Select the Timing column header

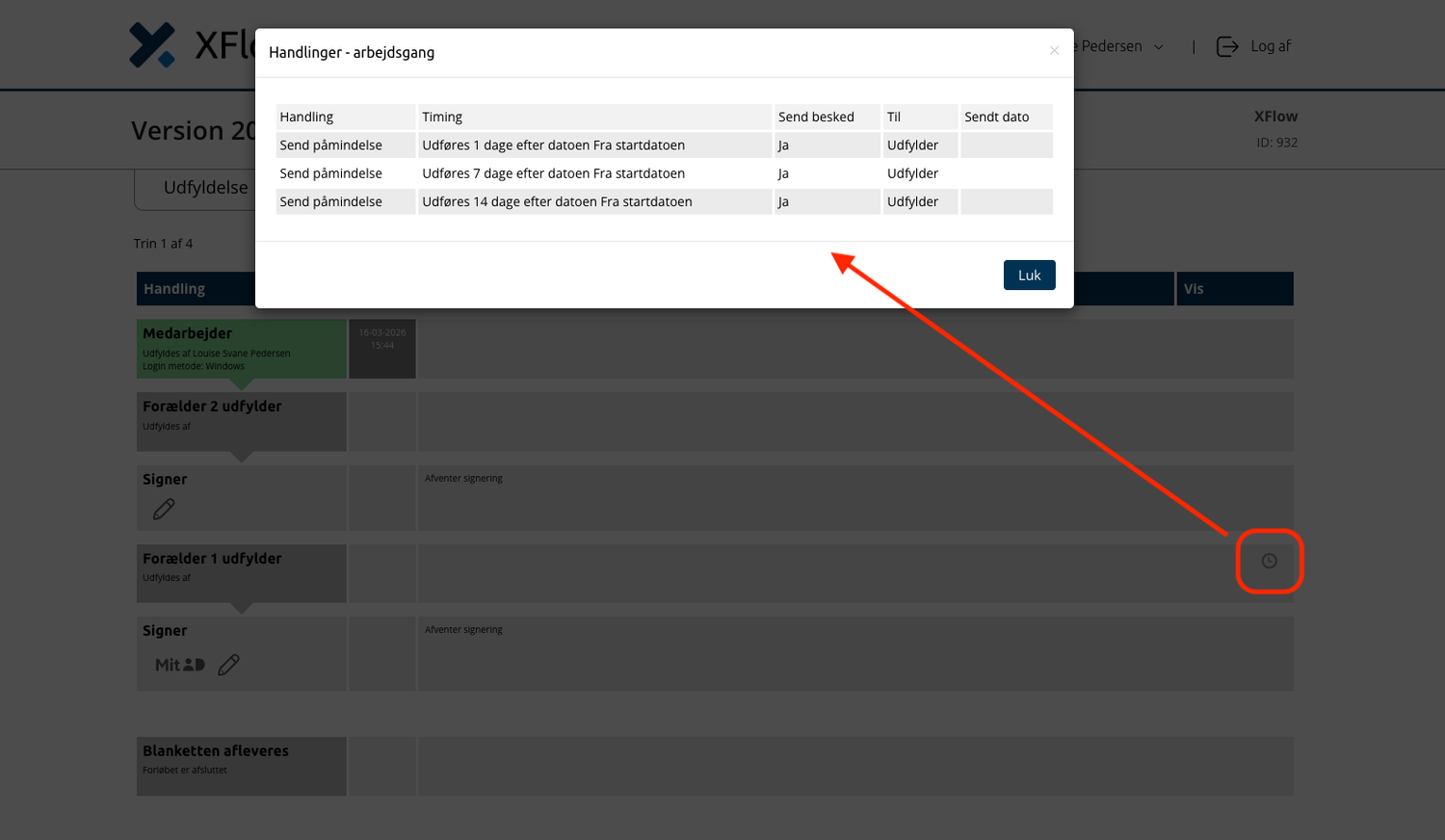[594, 117]
